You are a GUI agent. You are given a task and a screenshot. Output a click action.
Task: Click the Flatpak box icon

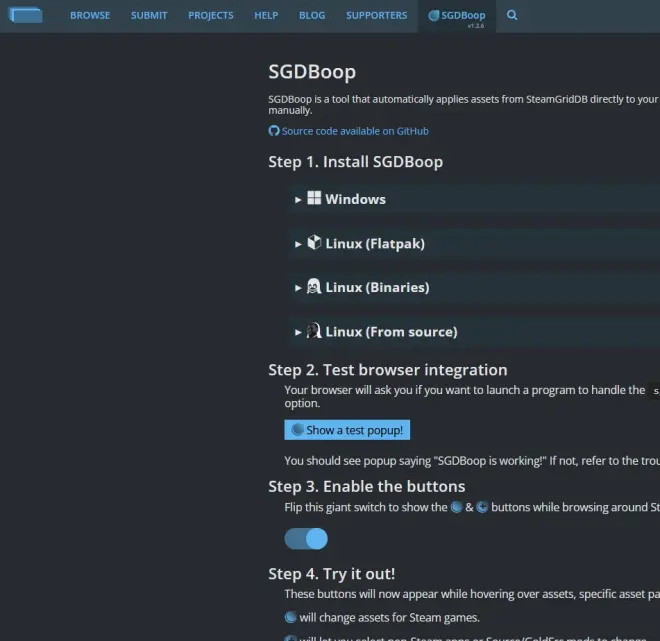pos(314,242)
